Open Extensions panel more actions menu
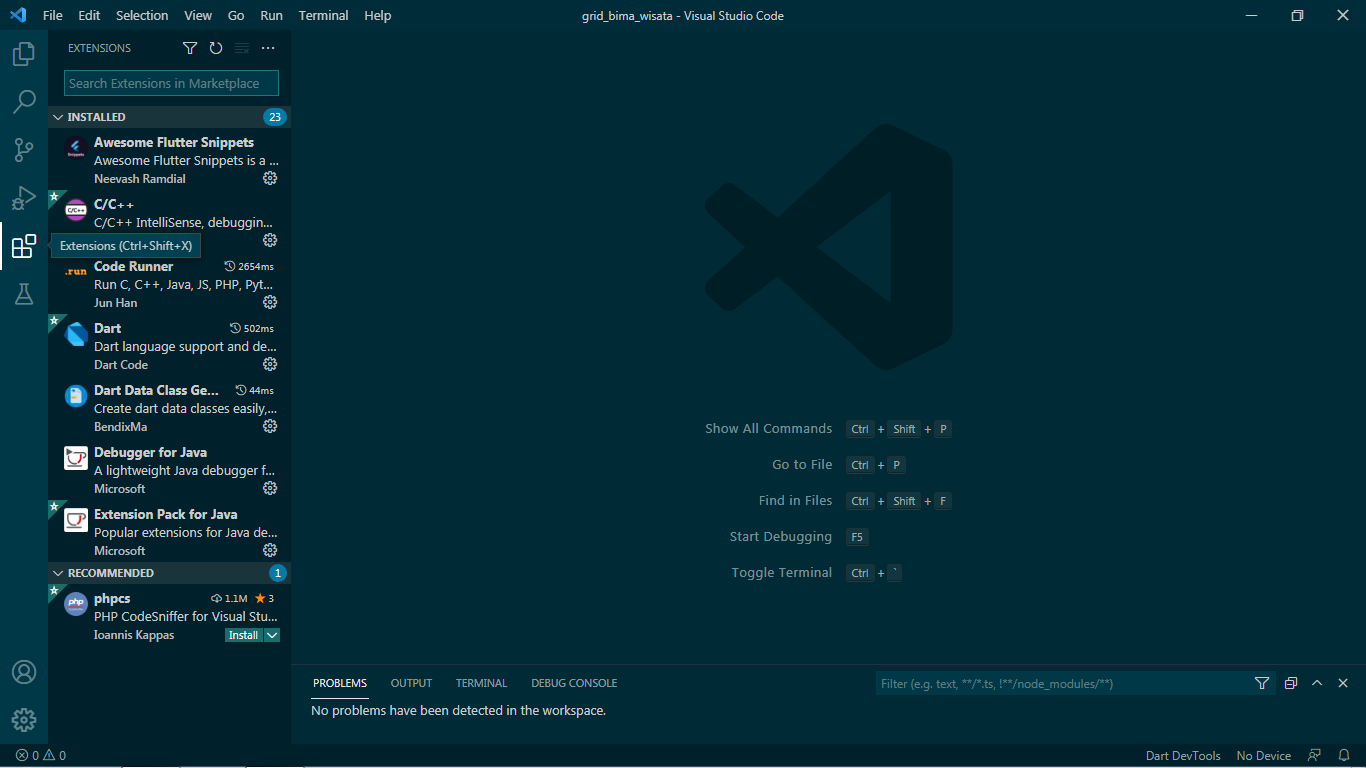 (x=268, y=48)
